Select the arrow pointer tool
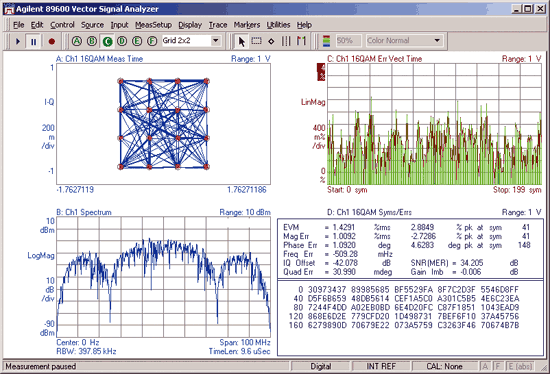 coord(241,41)
